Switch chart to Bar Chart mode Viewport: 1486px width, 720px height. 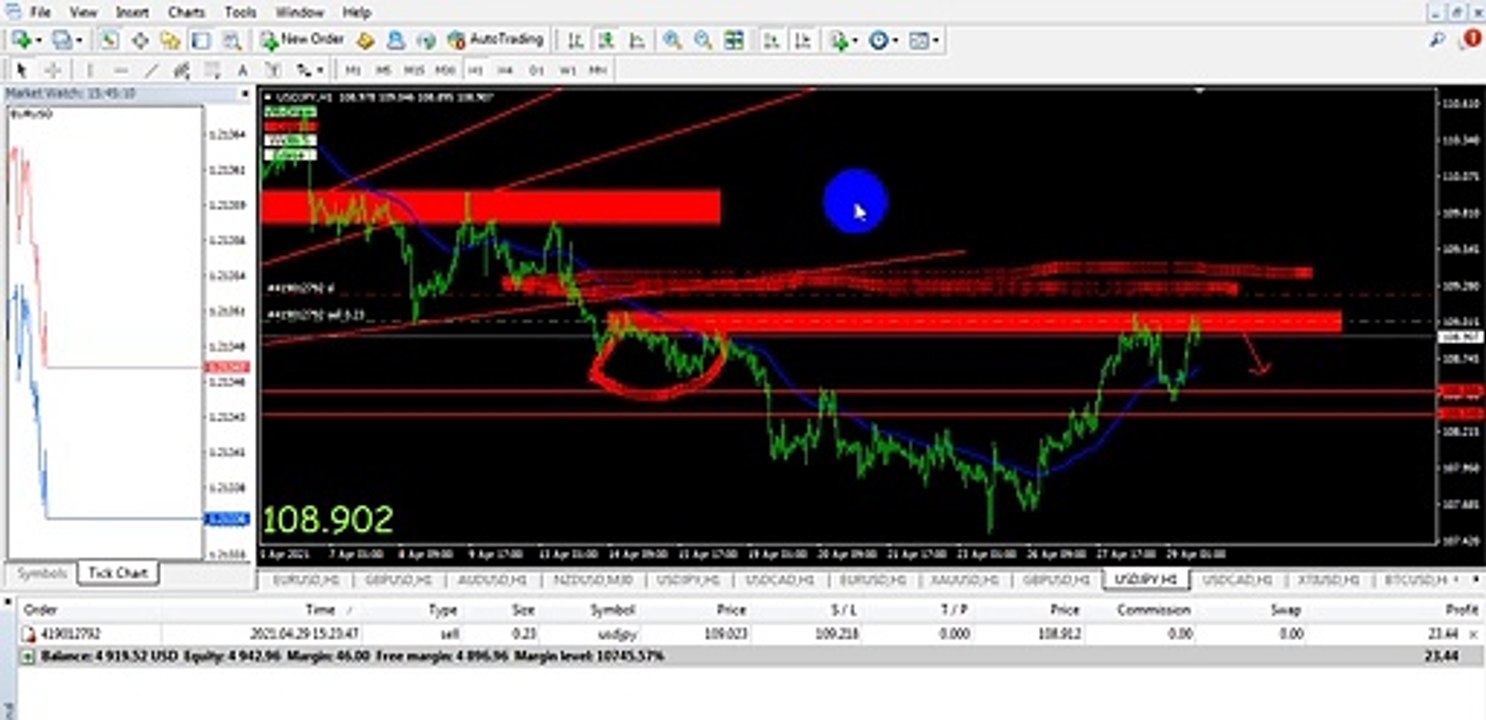575,40
